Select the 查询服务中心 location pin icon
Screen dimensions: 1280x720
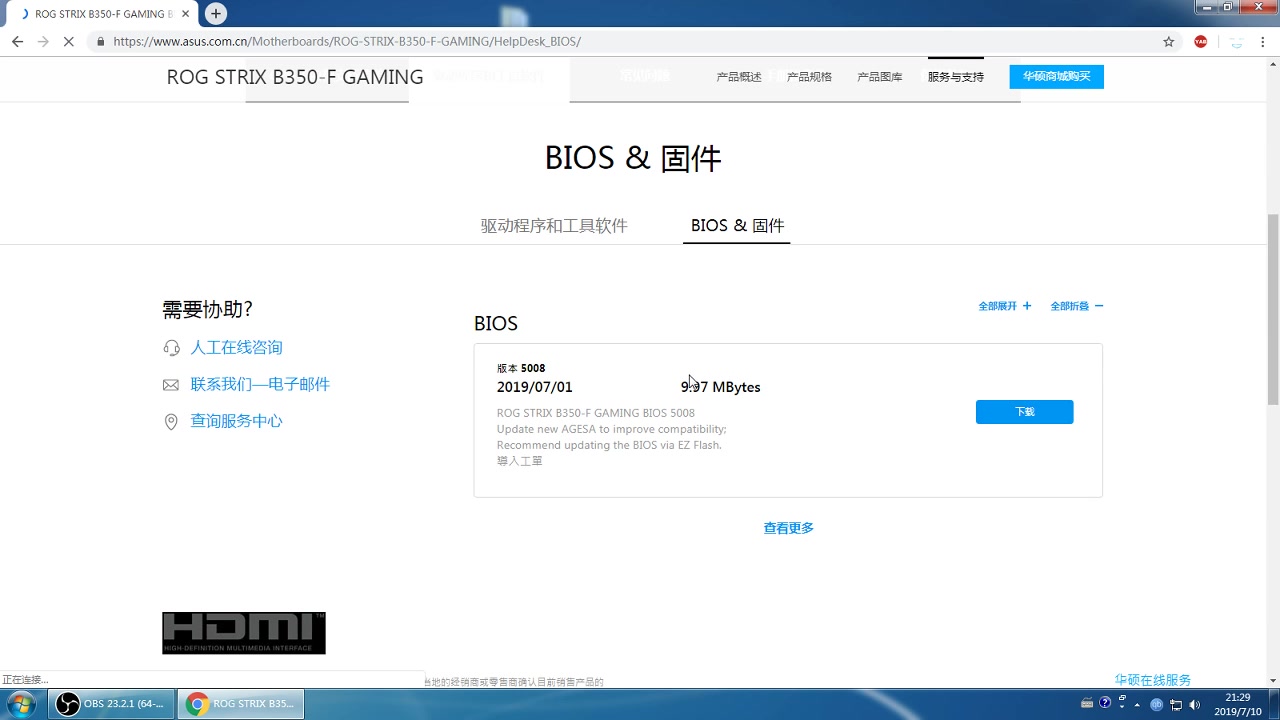(x=171, y=421)
